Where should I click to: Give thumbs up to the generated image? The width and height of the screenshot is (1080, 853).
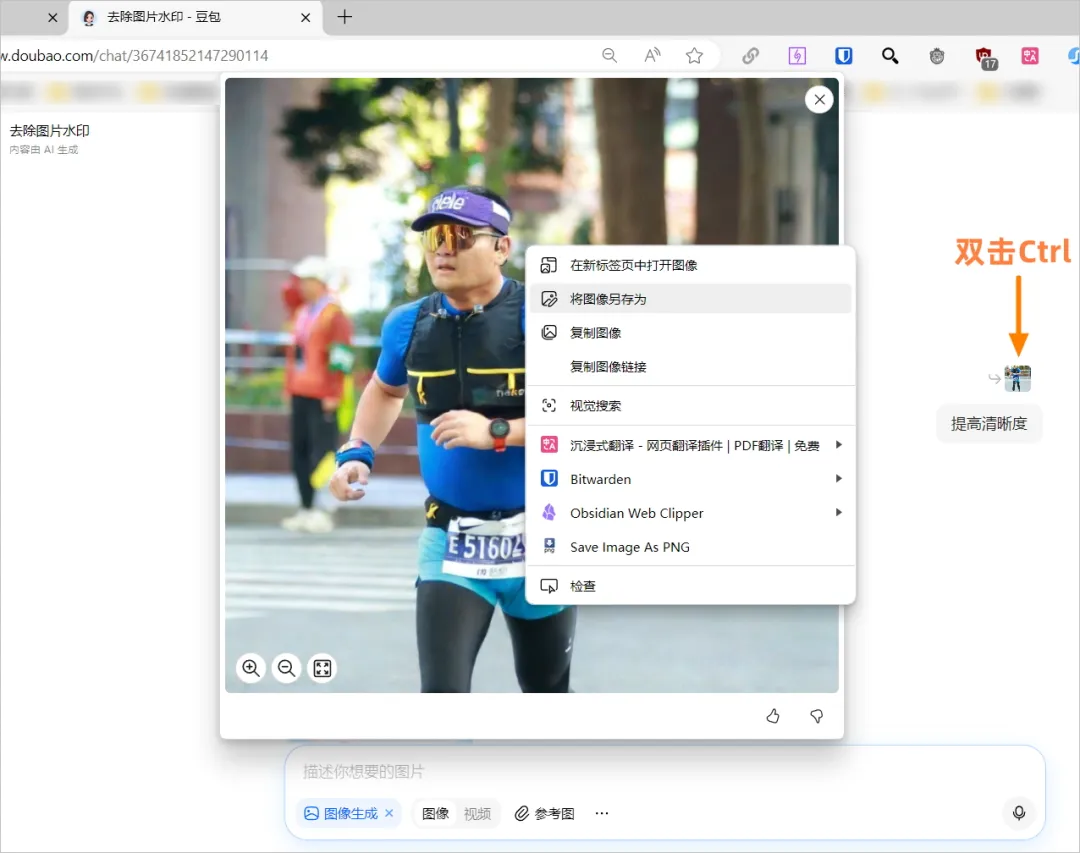773,717
